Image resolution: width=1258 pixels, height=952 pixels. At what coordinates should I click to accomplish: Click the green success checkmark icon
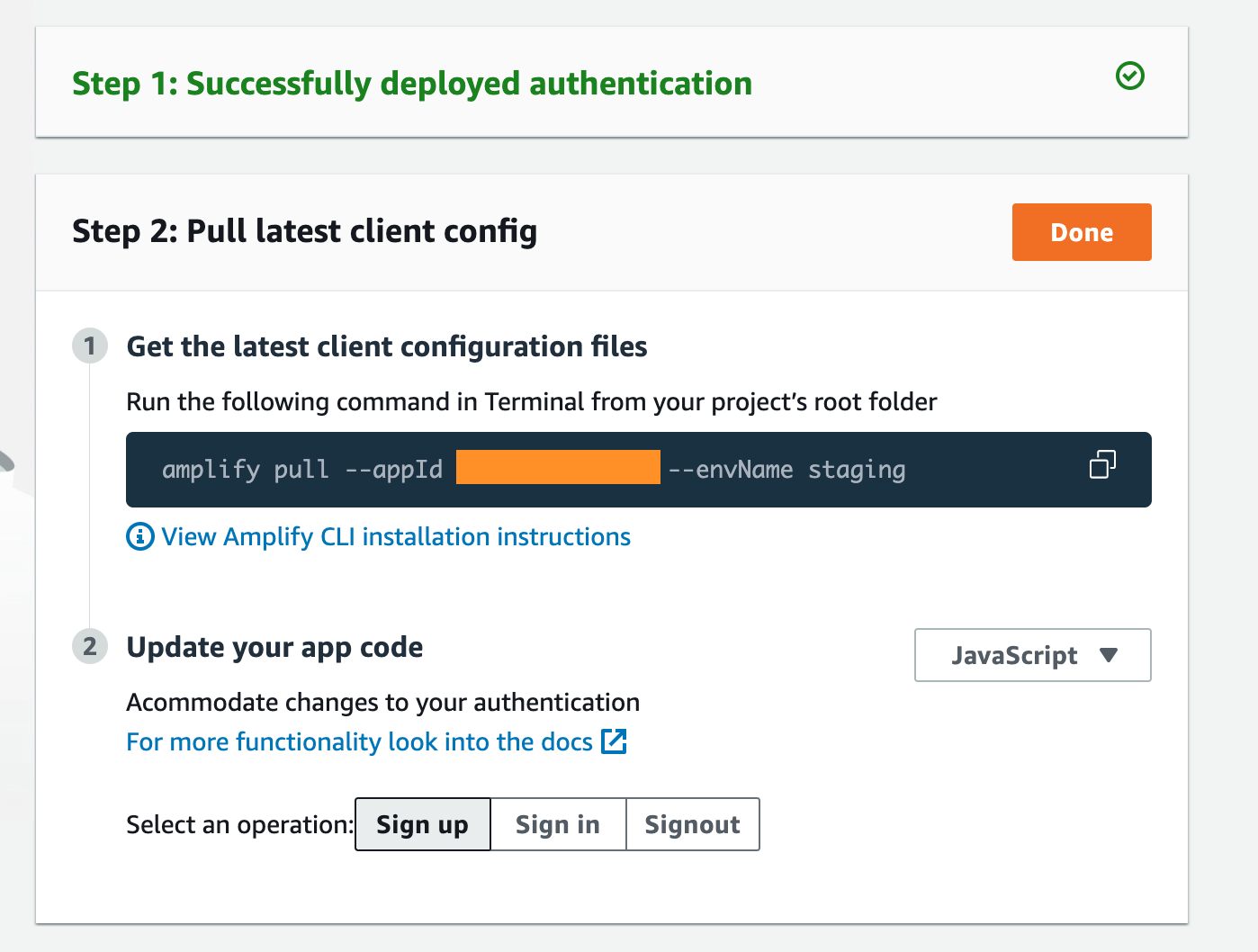tap(1129, 76)
